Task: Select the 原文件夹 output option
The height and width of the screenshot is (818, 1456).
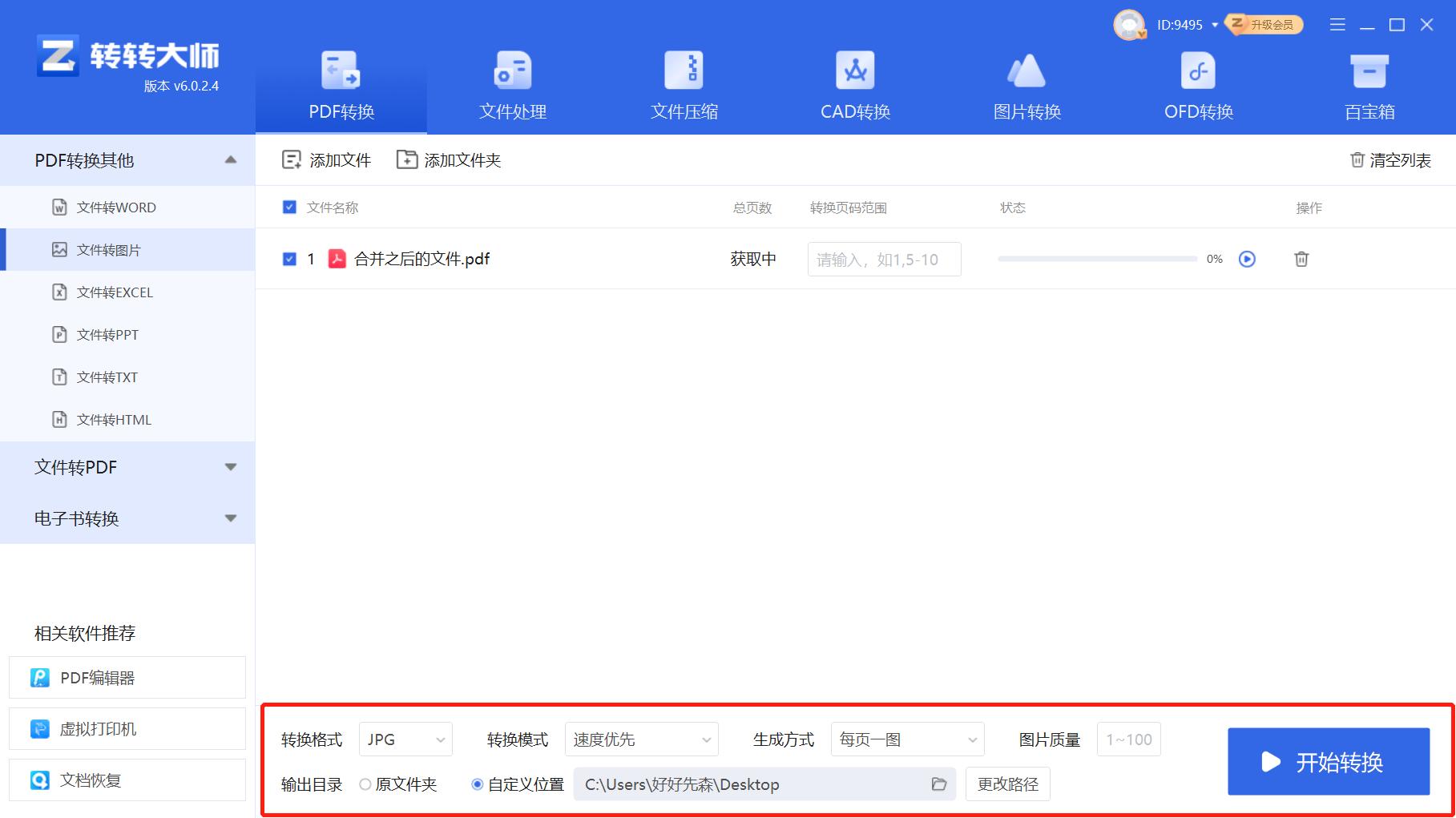Action: click(366, 784)
